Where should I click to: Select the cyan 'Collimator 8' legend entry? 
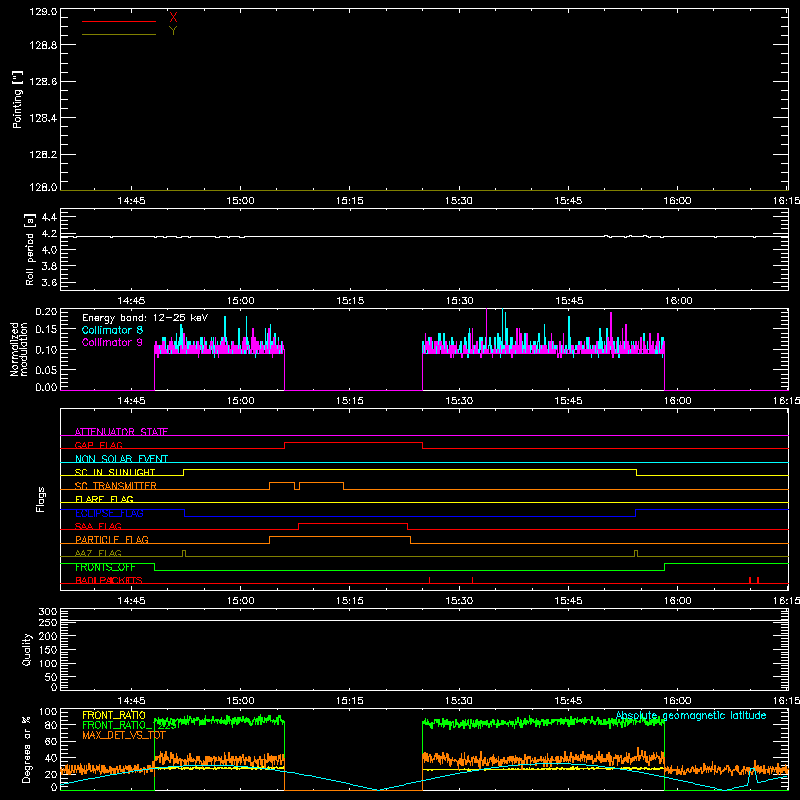click(x=112, y=330)
